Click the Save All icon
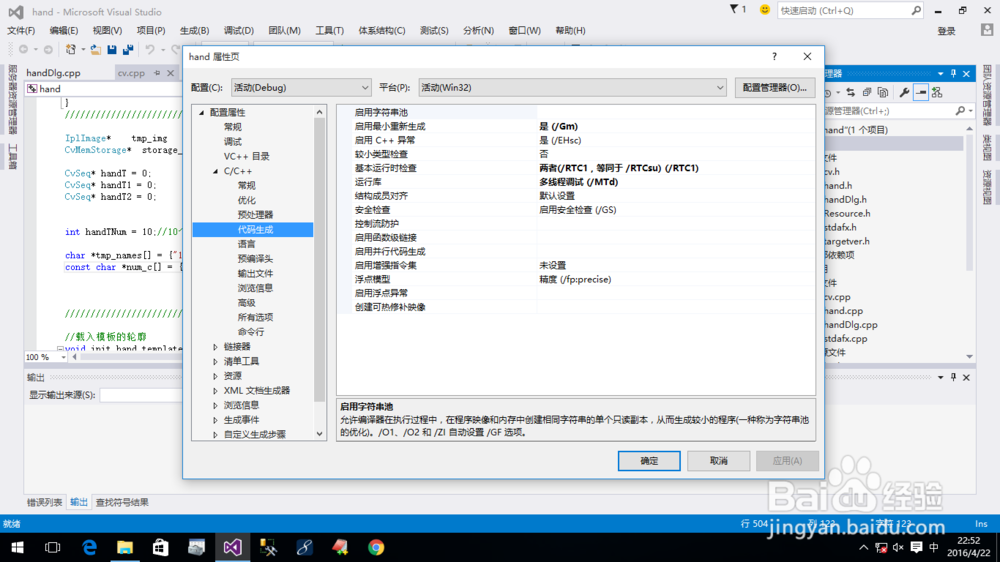 128,49
